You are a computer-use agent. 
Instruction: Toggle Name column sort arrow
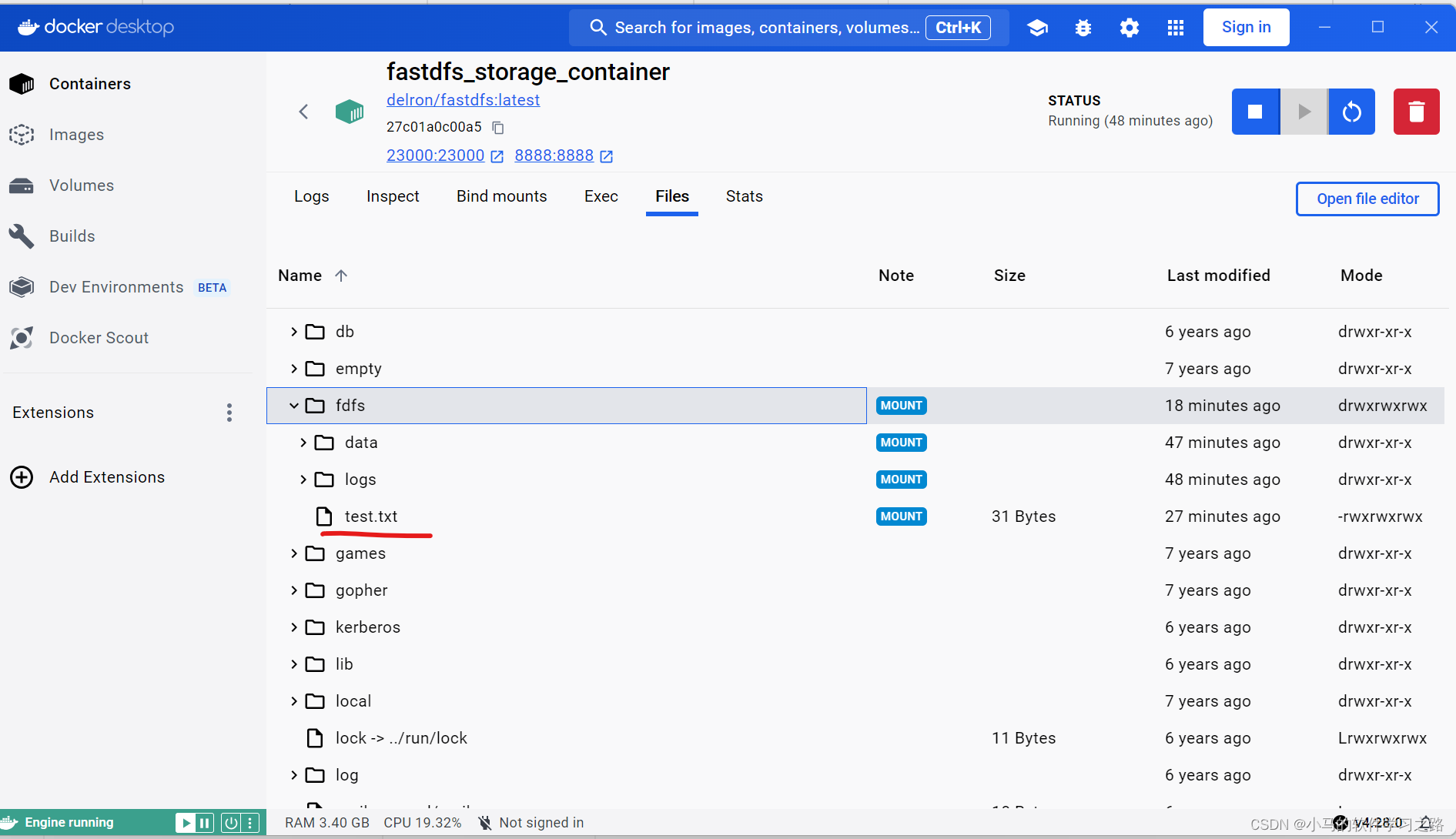point(341,276)
